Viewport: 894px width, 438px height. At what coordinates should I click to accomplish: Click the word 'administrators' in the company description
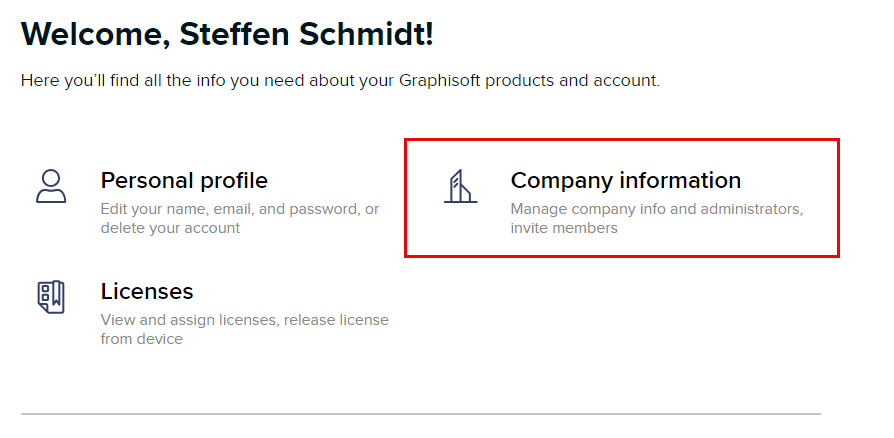pyautogui.click(x=754, y=209)
